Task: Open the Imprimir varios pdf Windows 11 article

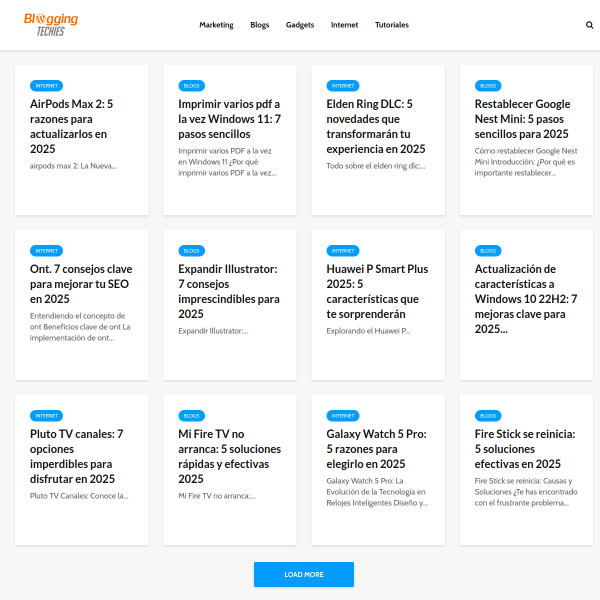Action: coord(230,119)
